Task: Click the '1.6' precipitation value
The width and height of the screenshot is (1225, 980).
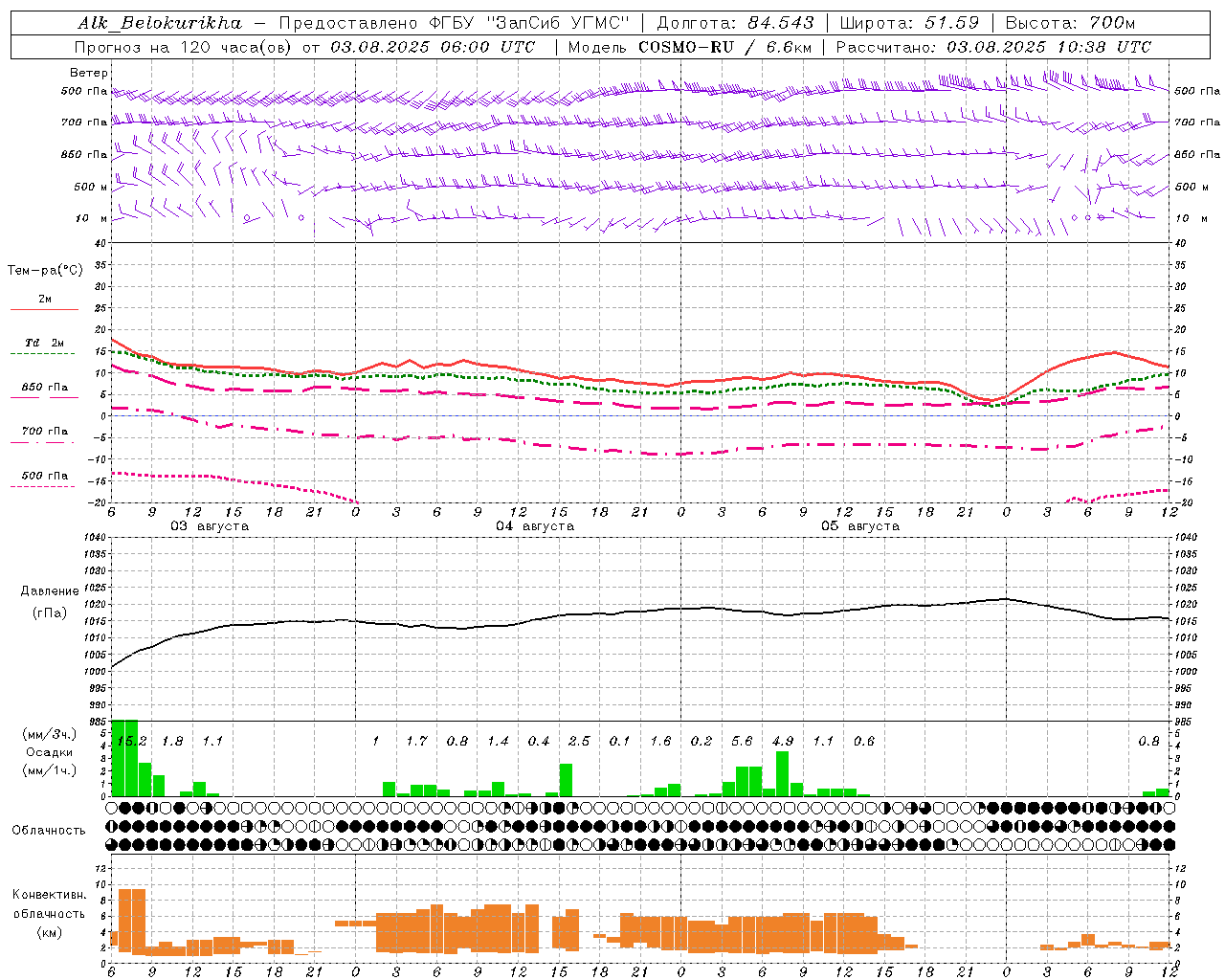Action: coord(660,742)
